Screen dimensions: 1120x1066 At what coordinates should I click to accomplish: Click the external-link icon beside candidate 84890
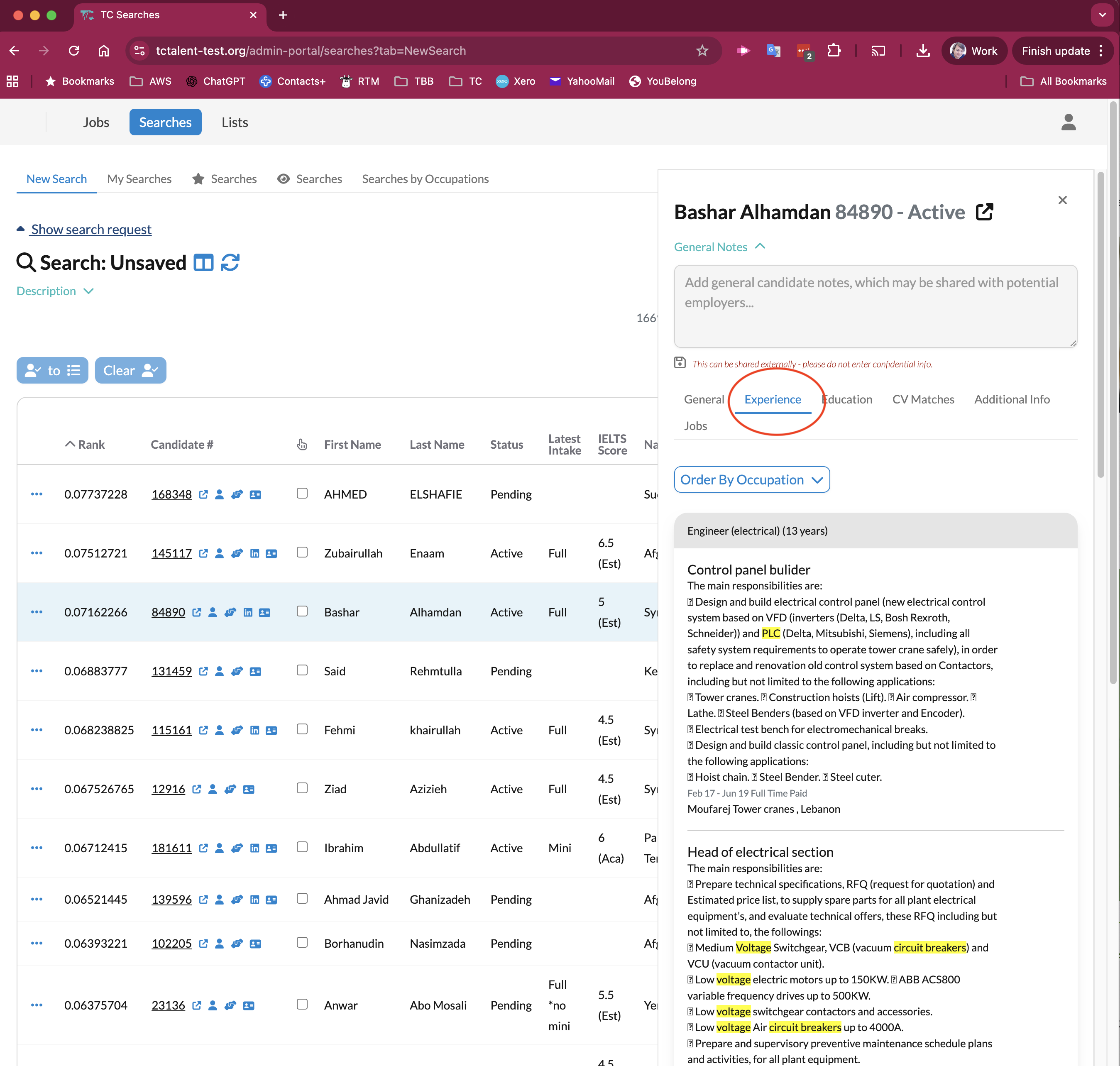(x=197, y=612)
